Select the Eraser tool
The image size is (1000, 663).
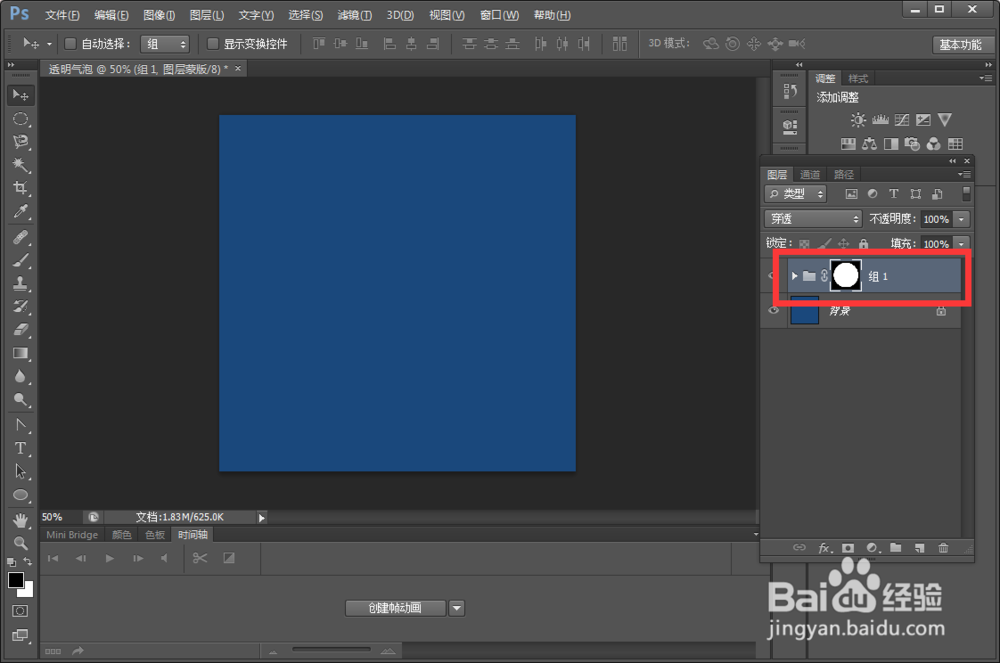pyautogui.click(x=20, y=330)
